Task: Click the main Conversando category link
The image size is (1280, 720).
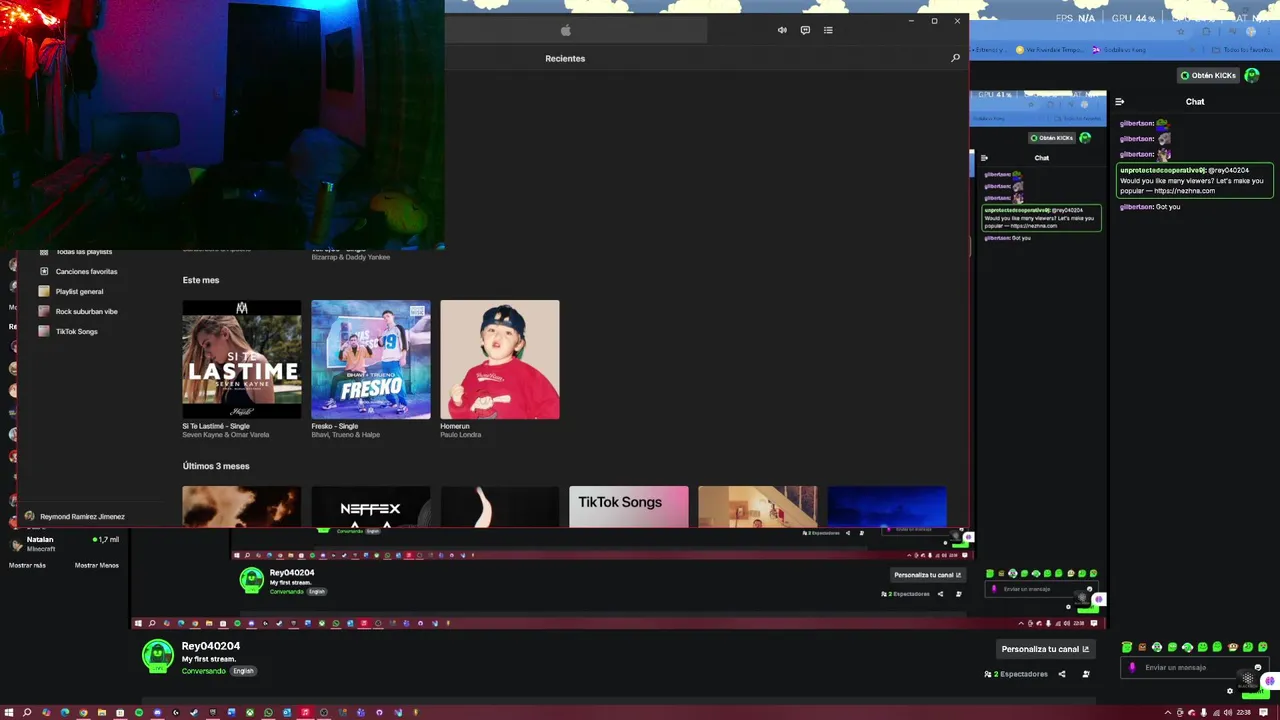Action: (204, 671)
